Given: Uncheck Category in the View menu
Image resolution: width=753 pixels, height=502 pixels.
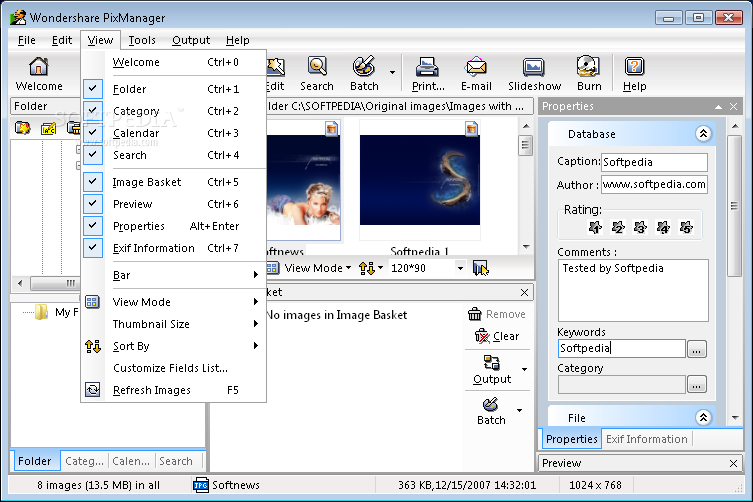Looking at the screenshot, I should (93, 110).
